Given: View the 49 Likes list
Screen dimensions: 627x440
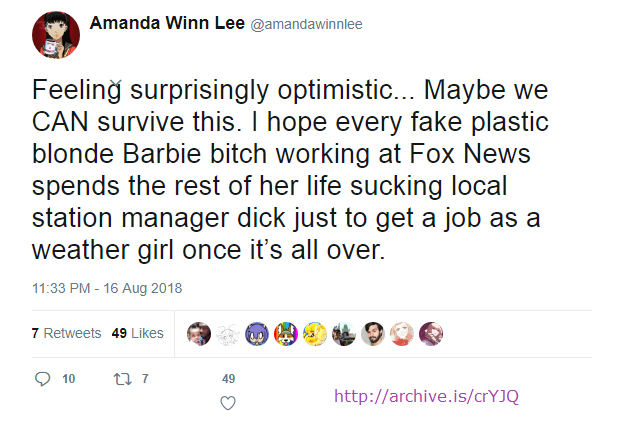Looking at the screenshot, I should click(x=138, y=333).
